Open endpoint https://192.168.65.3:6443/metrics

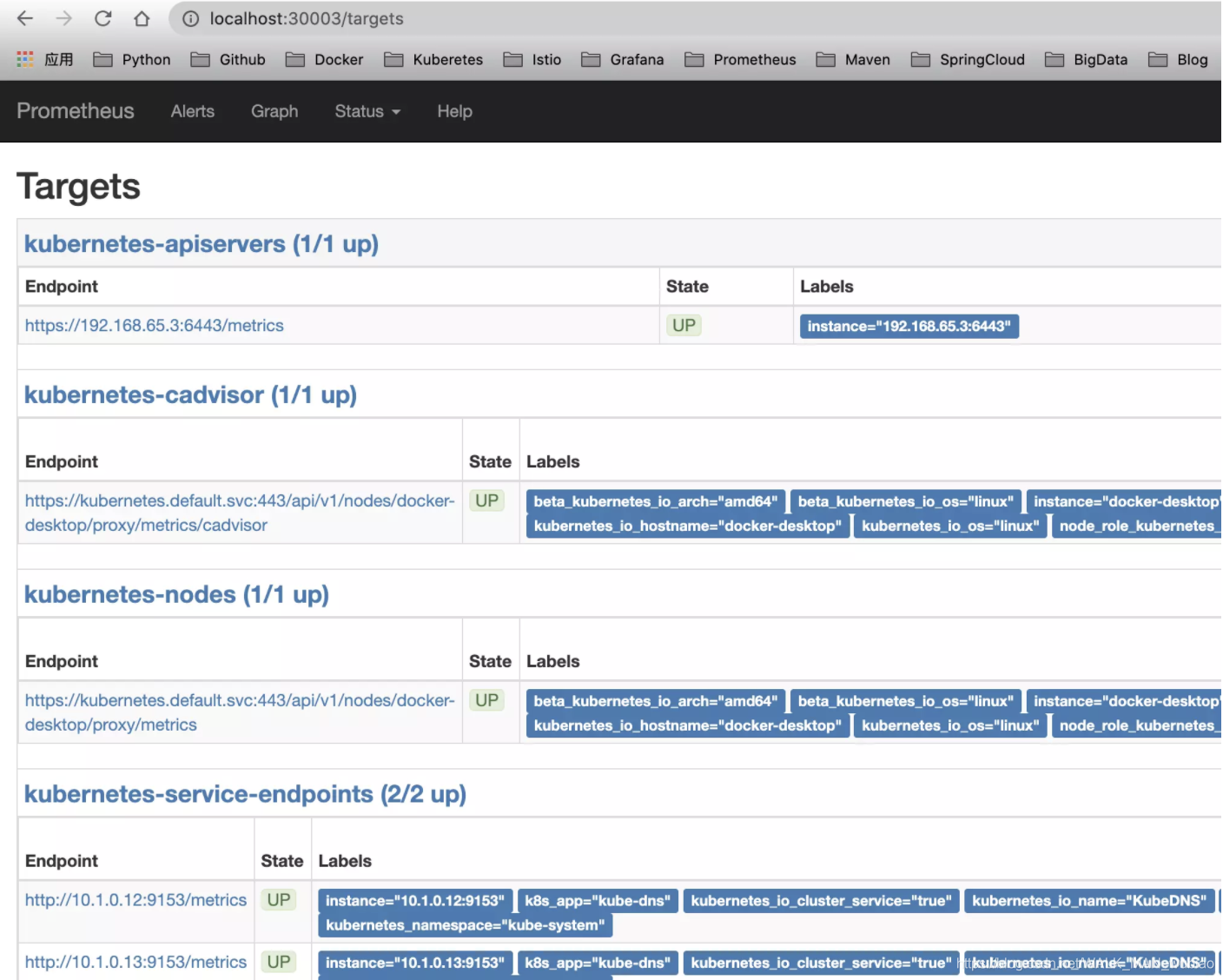point(155,326)
